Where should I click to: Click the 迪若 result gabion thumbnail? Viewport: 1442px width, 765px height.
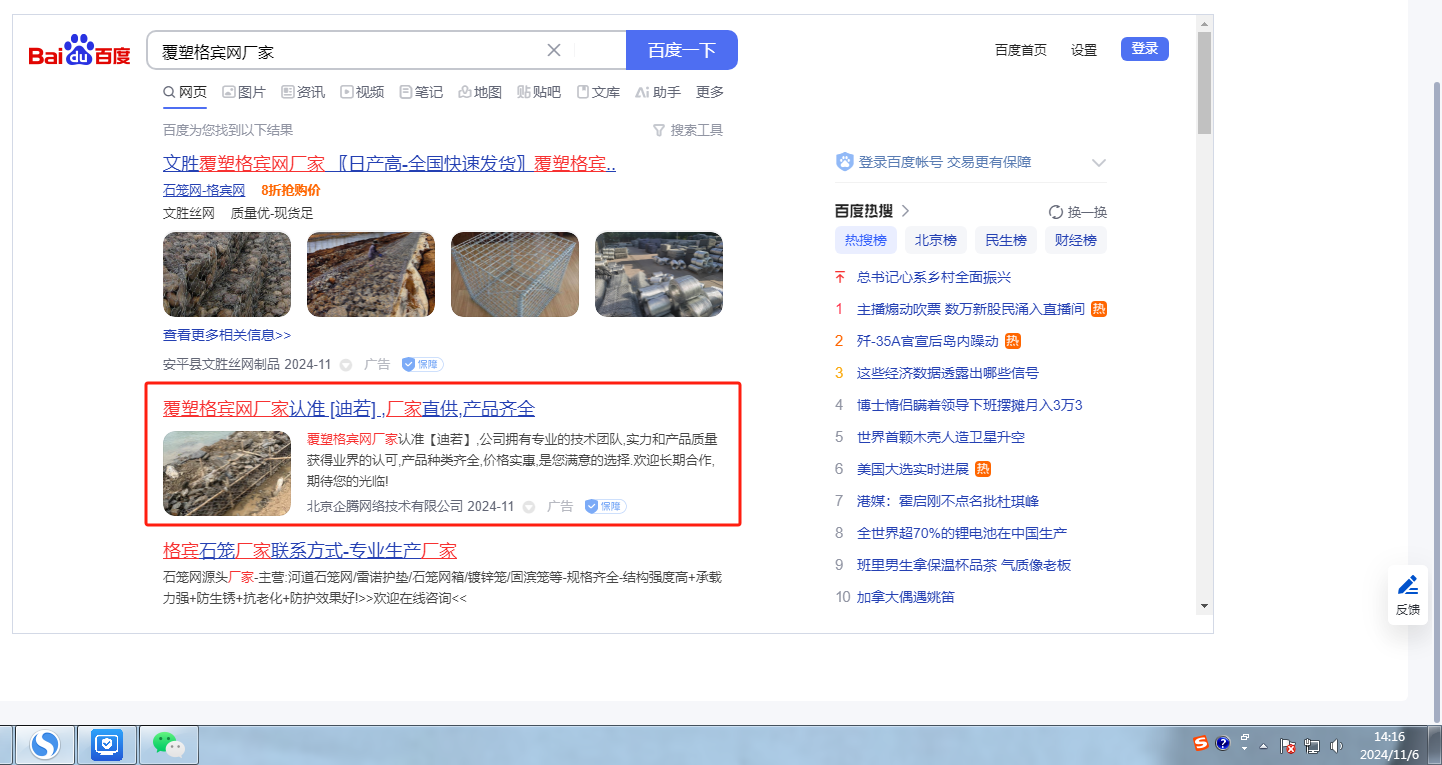coord(227,473)
